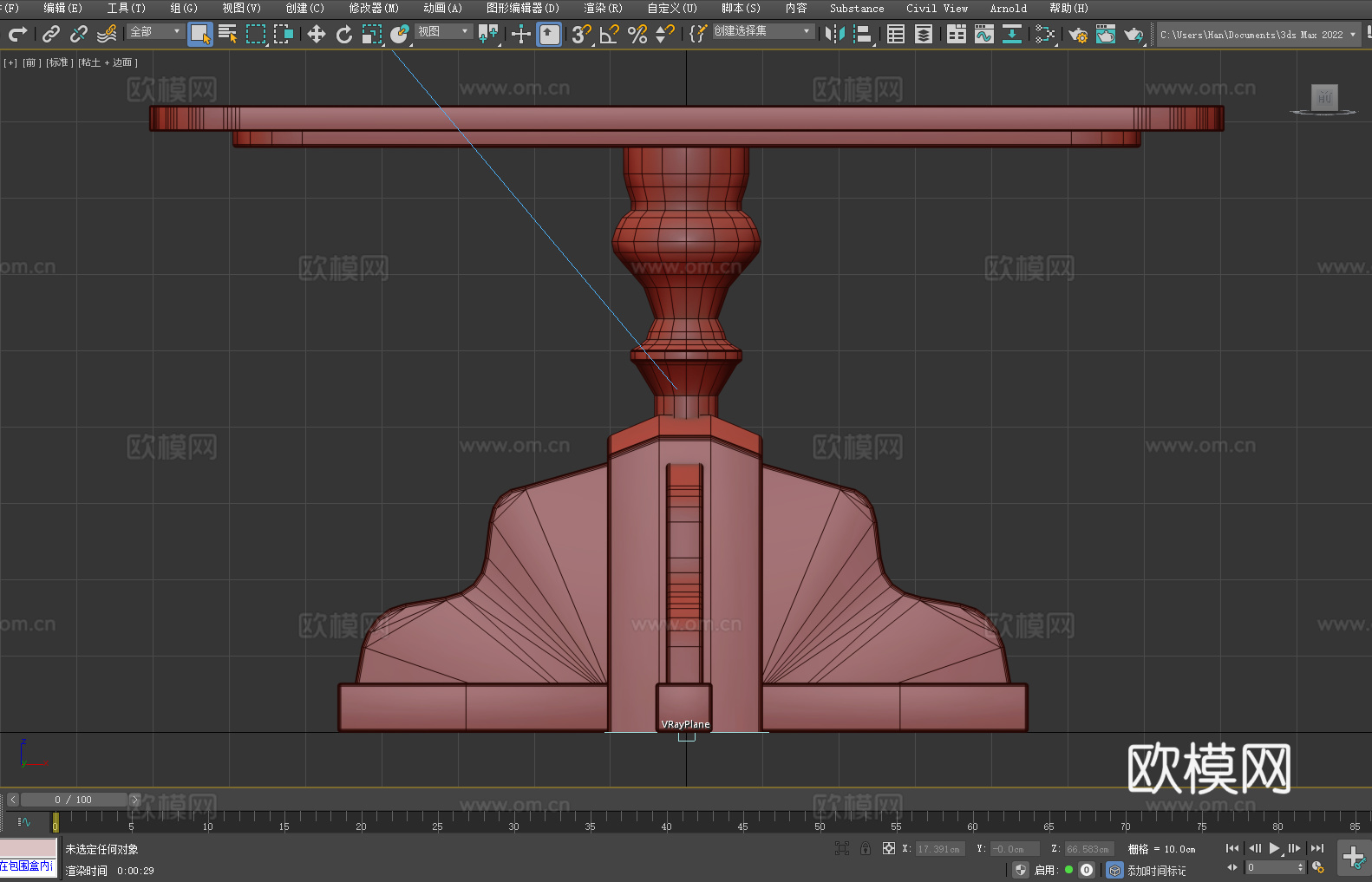
Task: Open Schematic View icon
Action: pyautogui.click(x=1045, y=34)
